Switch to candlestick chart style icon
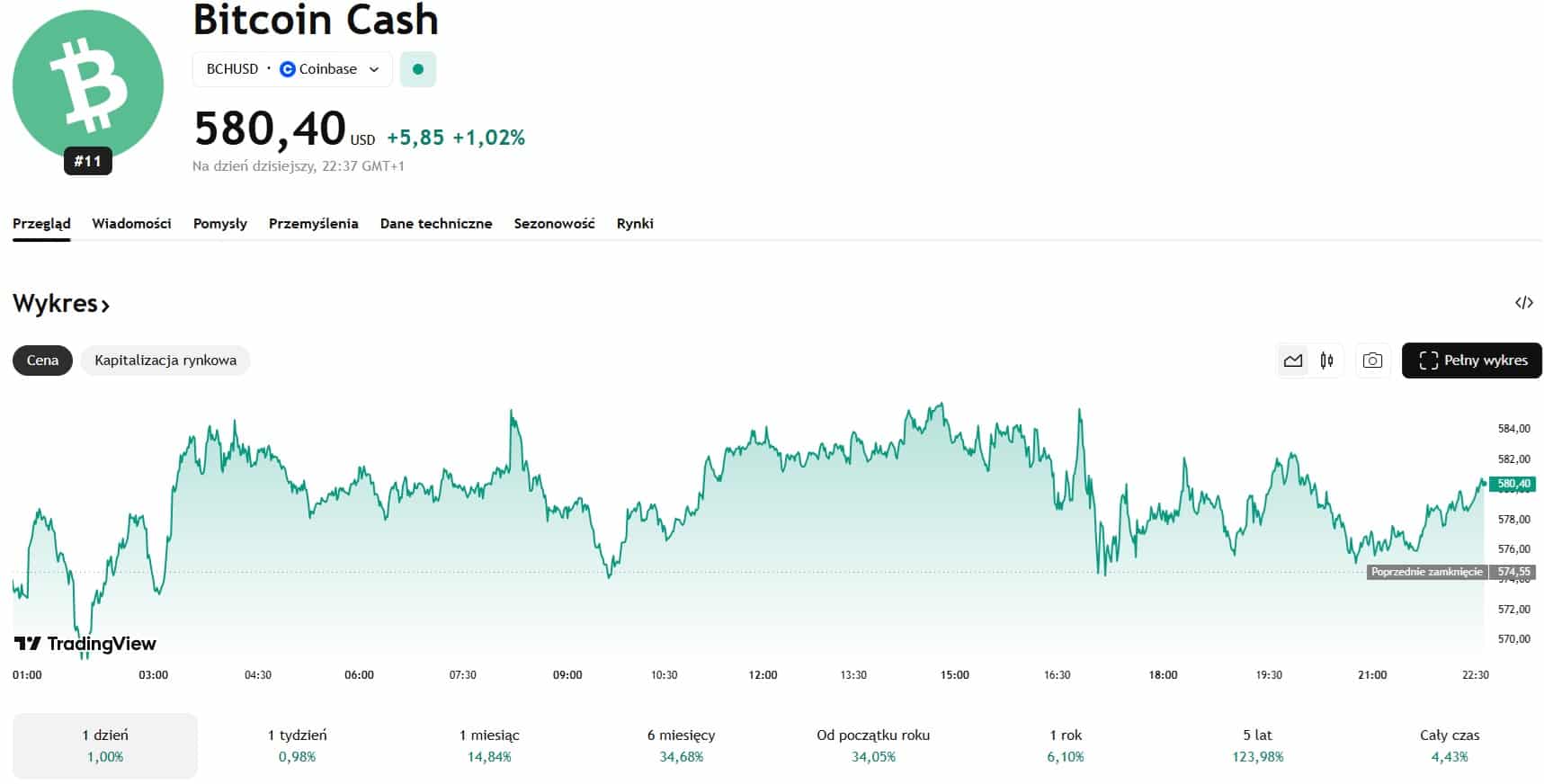Viewport: 1544px width, 784px height. tap(1327, 361)
